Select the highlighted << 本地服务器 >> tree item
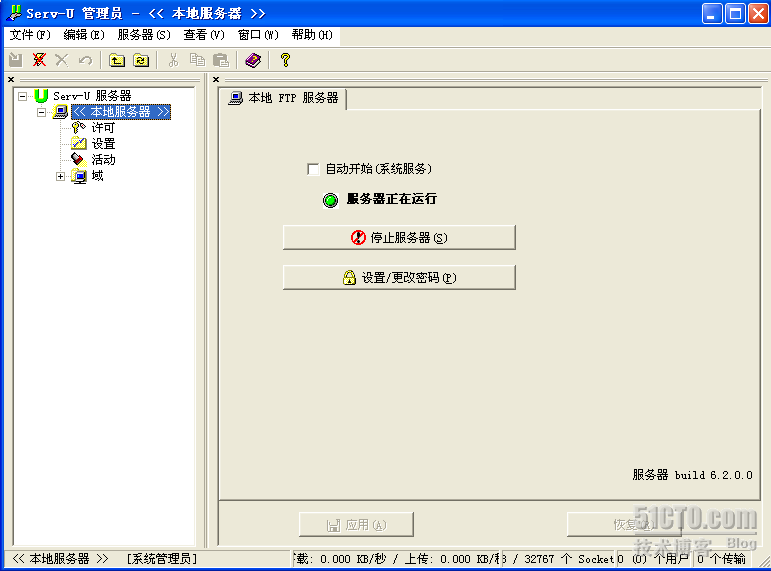 pyautogui.click(x=121, y=112)
